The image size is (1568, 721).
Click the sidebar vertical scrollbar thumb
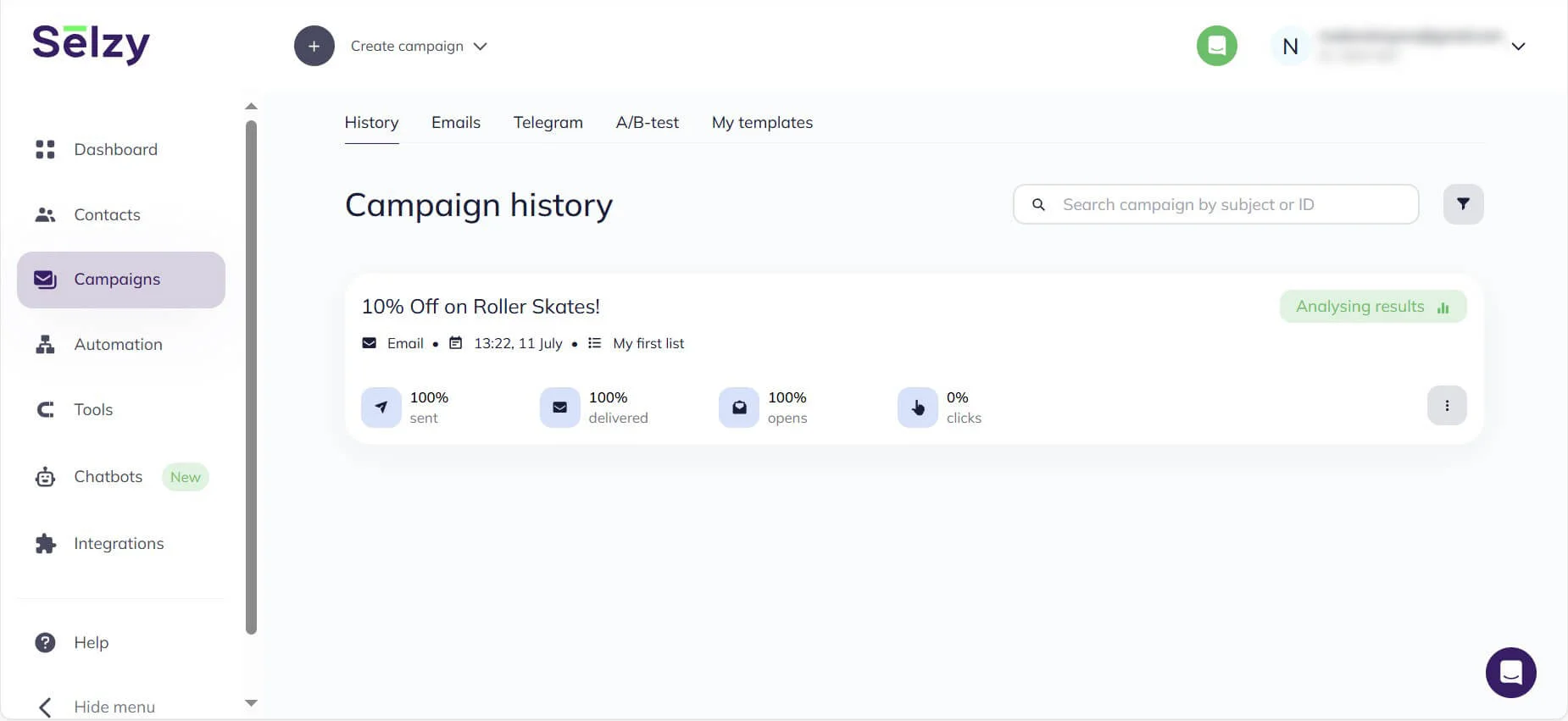251,377
